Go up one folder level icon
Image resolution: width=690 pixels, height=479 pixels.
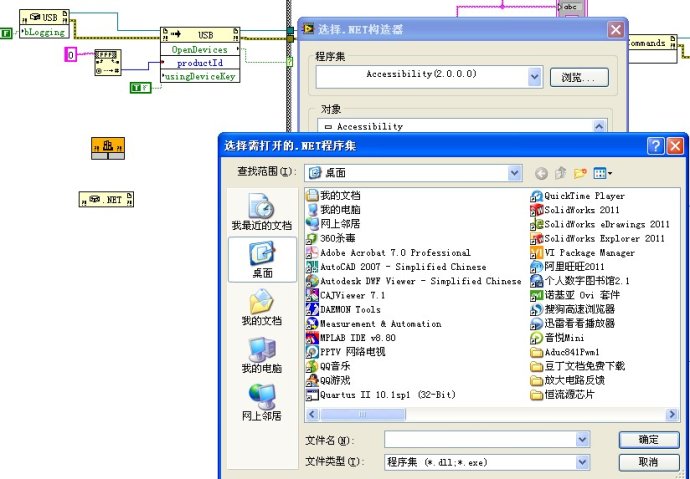[x=561, y=173]
